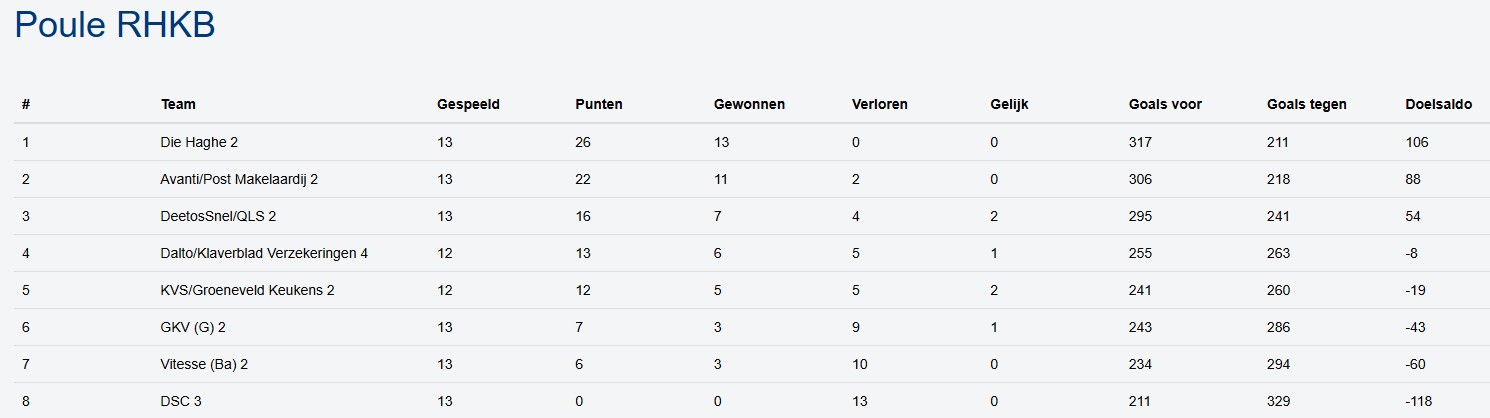Click the # ranking column header
The width and height of the screenshot is (1490, 418).
click(x=26, y=104)
